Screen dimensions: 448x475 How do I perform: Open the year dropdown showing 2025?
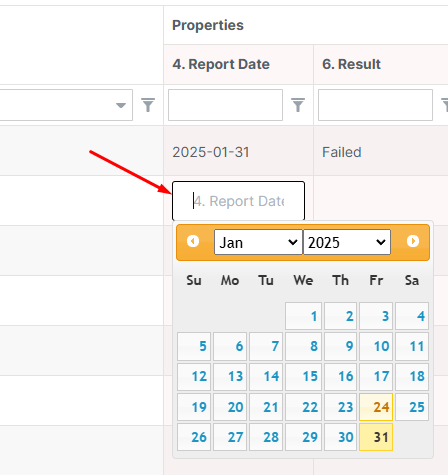347,242
